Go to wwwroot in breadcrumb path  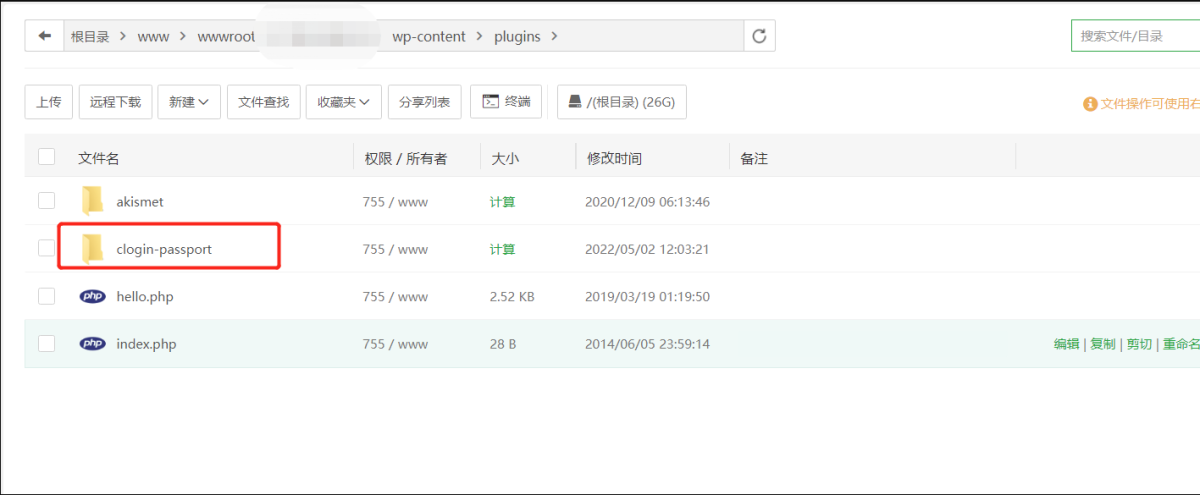click(x=226, y=37)
